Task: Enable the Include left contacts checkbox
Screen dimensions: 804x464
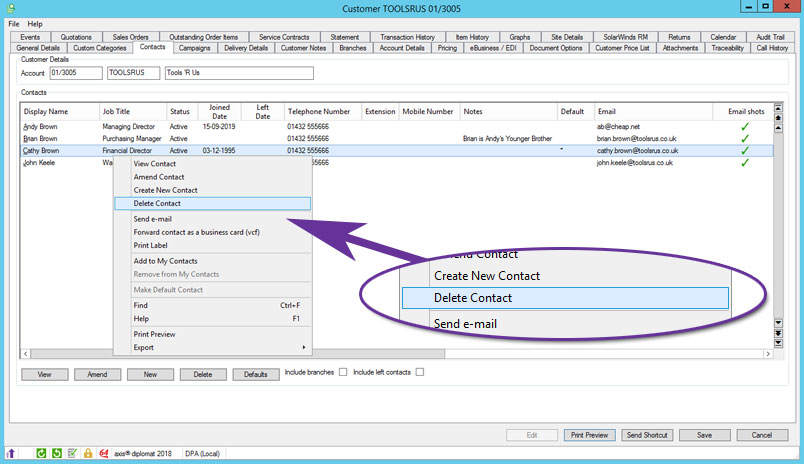Action: click(420, 372)
